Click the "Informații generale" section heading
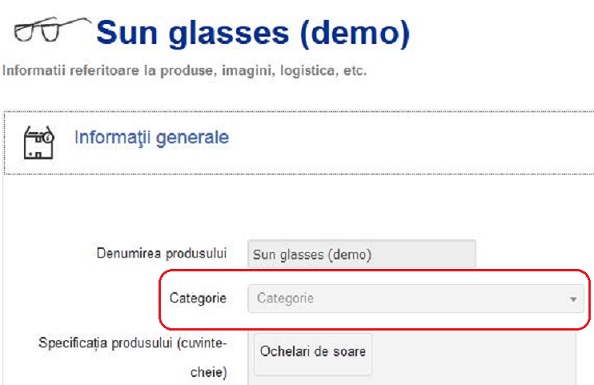 point(152,138)
